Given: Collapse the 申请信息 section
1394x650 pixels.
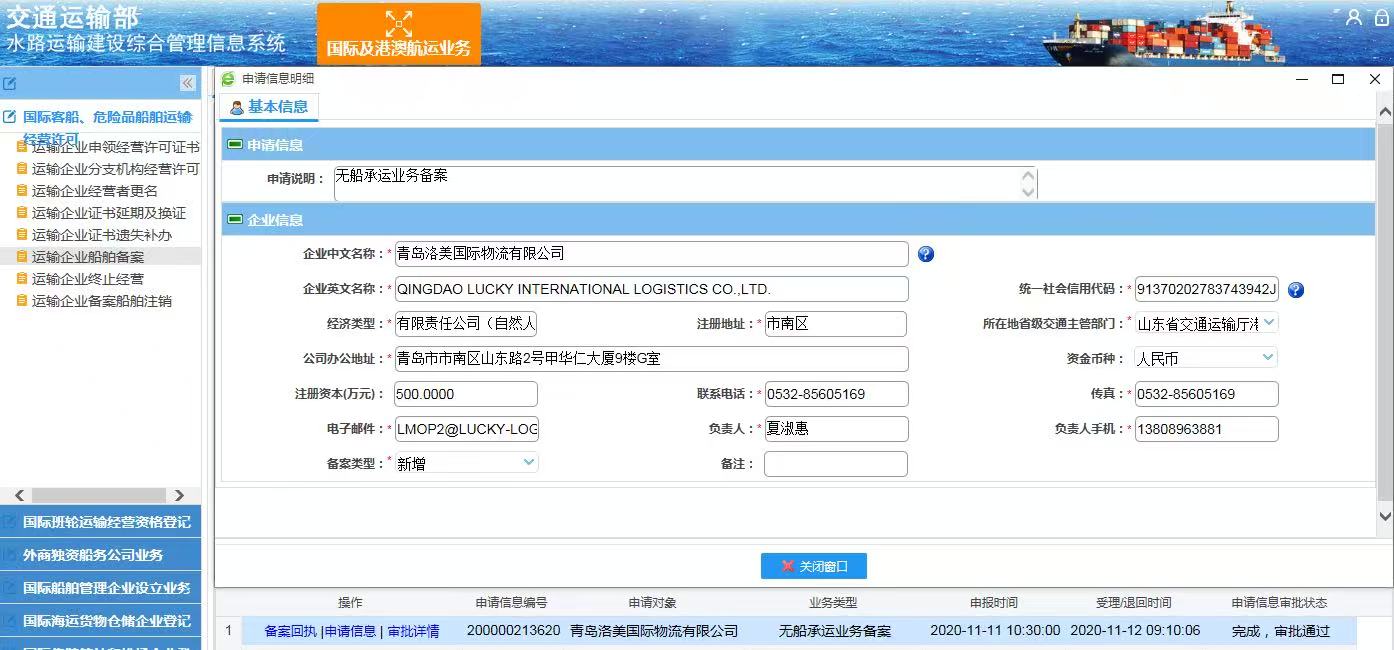Looking at the screenshot, I should pyautogui.click(x=235, y=144).
